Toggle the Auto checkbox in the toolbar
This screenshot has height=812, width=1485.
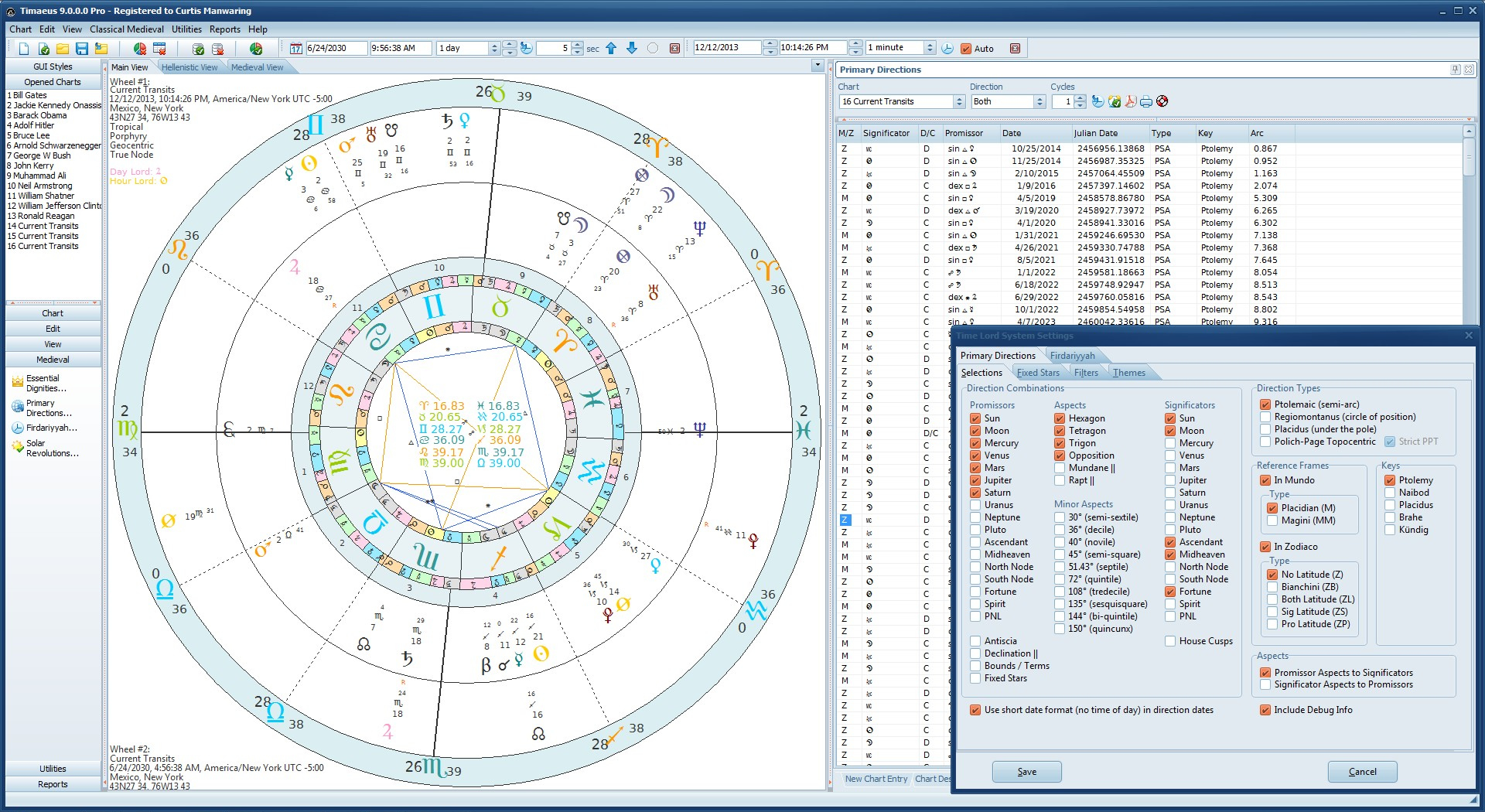point(965,49)
